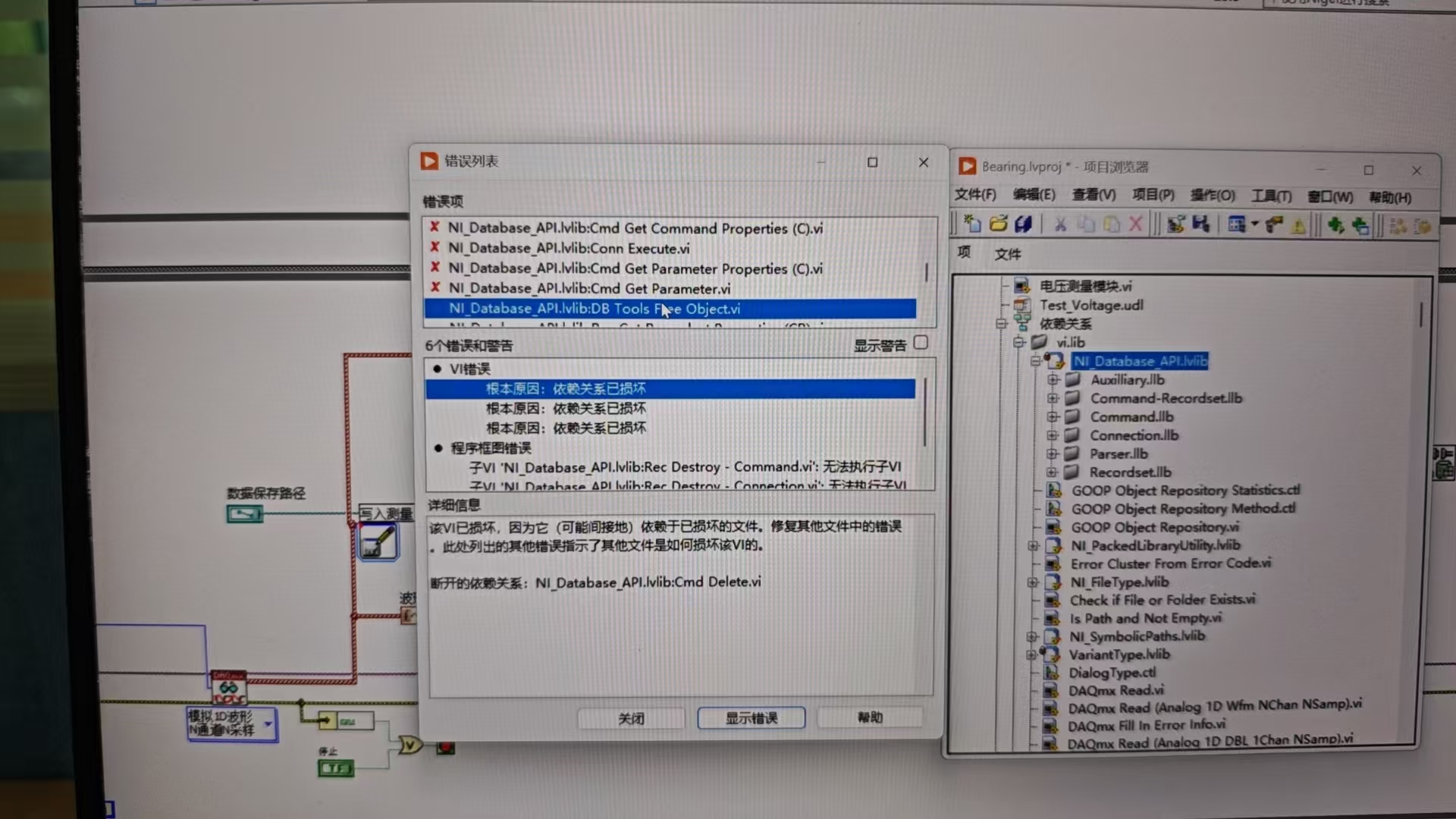Click the 显示错误 button
This screenshot has height=819, width=1456.
[751, 717]
